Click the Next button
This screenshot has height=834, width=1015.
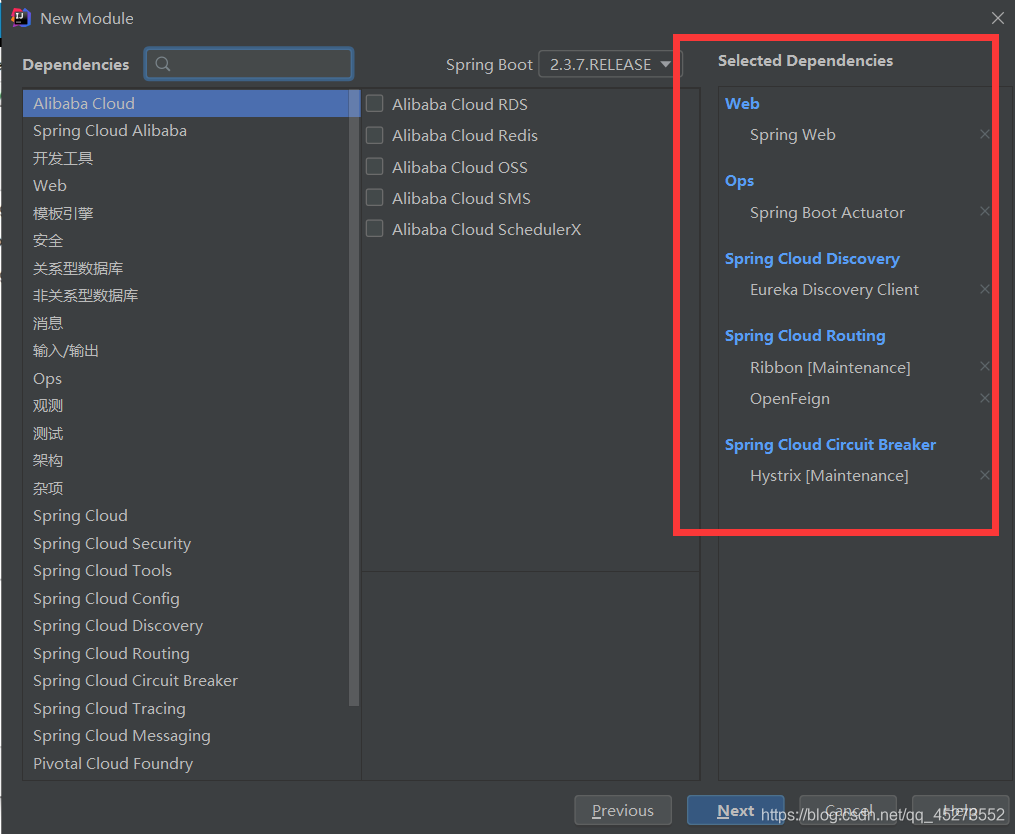coord(735,810)
